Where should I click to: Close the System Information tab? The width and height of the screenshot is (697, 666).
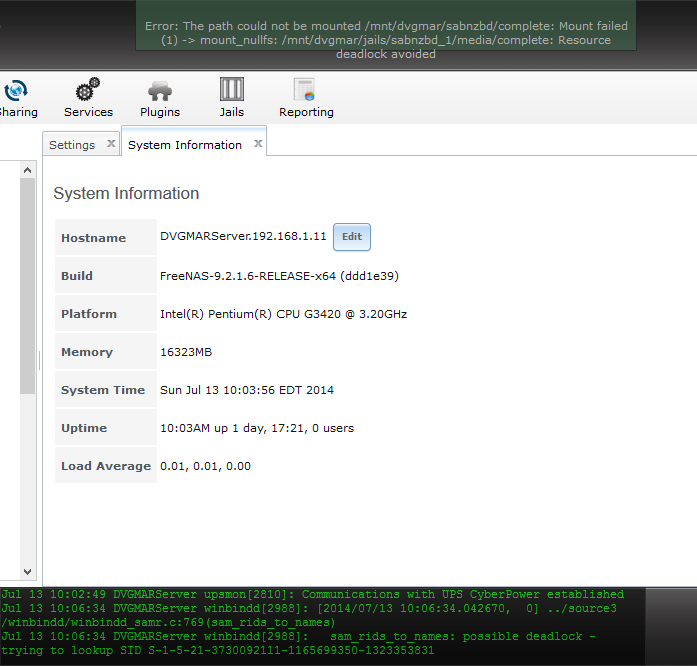coord(258,144)
